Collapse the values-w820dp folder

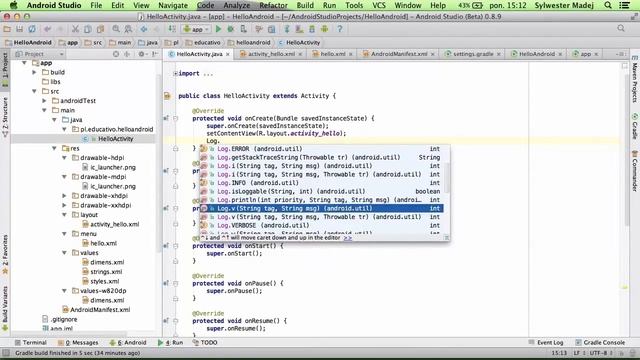(64, 291)
